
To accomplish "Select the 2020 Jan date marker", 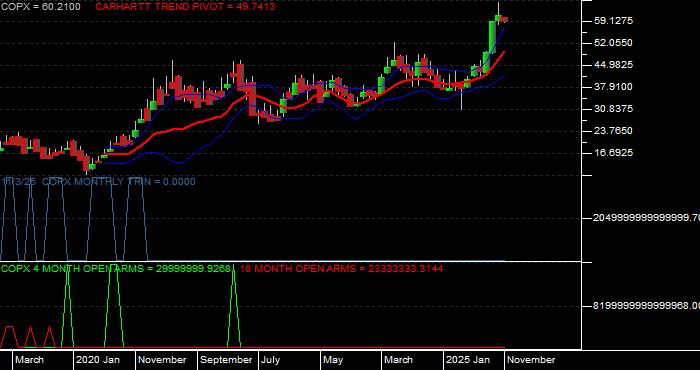I will pos(98,360).
